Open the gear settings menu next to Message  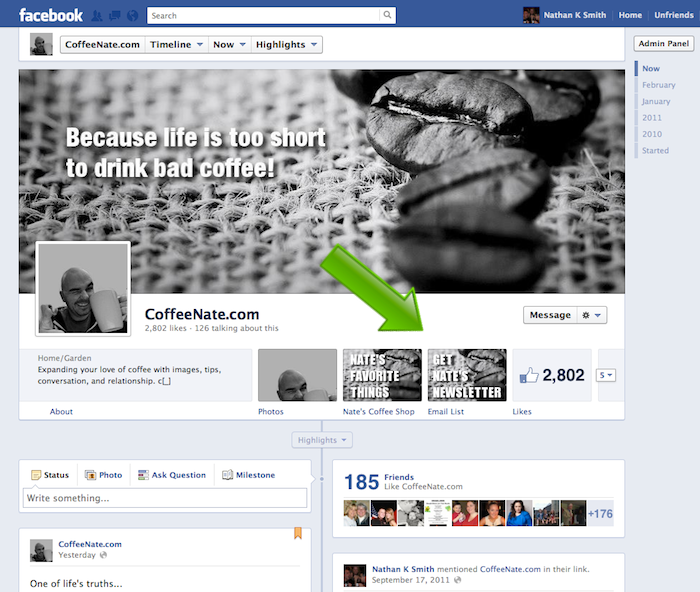pyautogui.click(x=592, y=315)
